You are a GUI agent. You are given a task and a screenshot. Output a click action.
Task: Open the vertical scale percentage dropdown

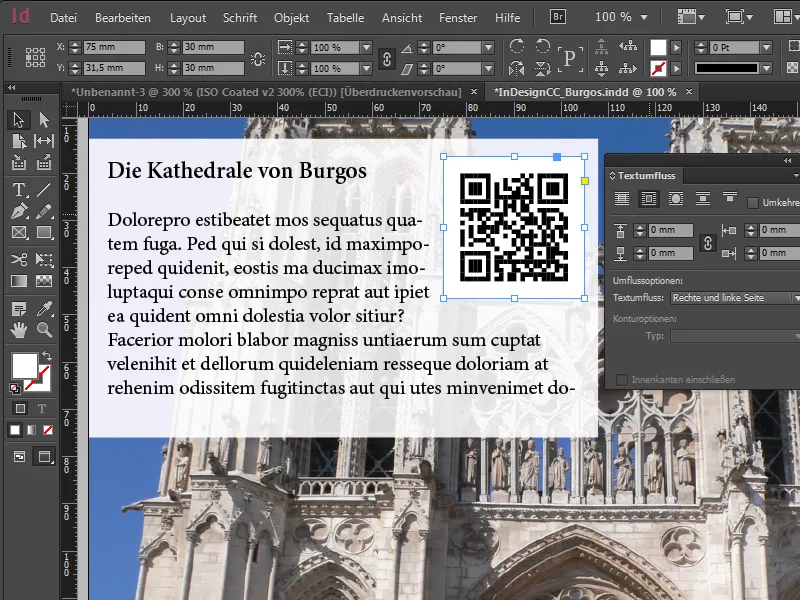click(x=366, y=68)
